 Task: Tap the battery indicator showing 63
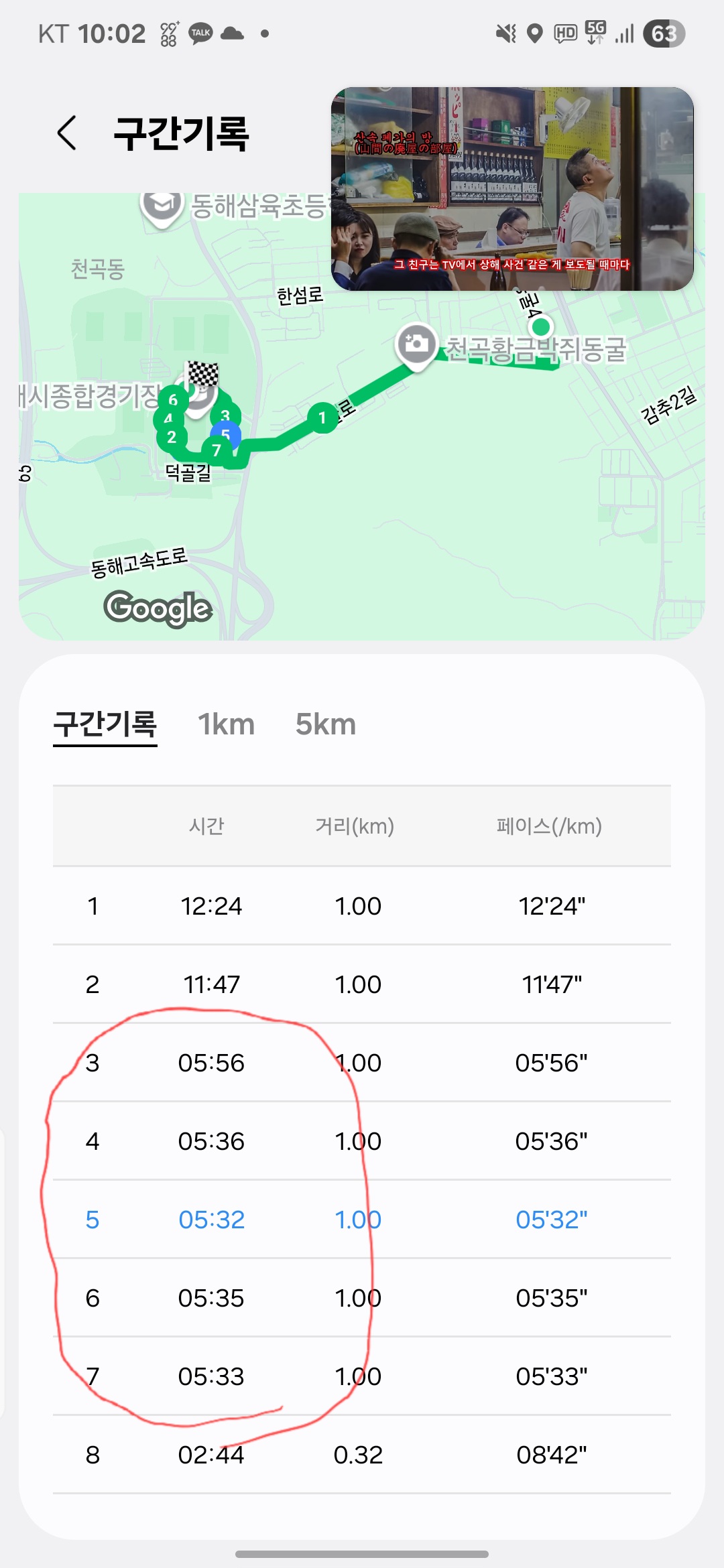click(x=664, y=34)
